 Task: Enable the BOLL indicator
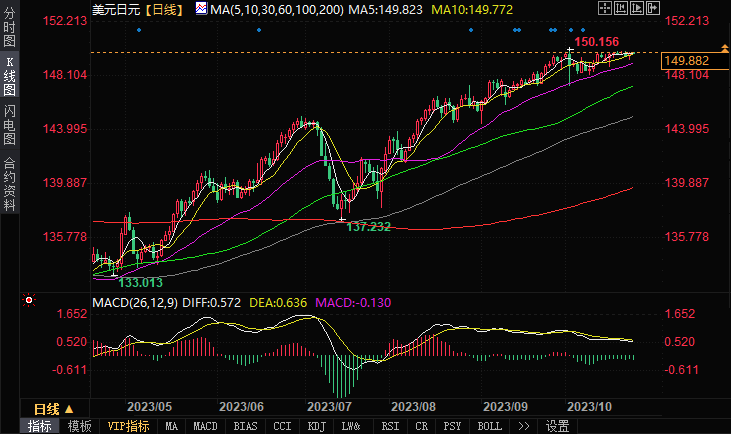pyautogui.click(x=489, y=426)
